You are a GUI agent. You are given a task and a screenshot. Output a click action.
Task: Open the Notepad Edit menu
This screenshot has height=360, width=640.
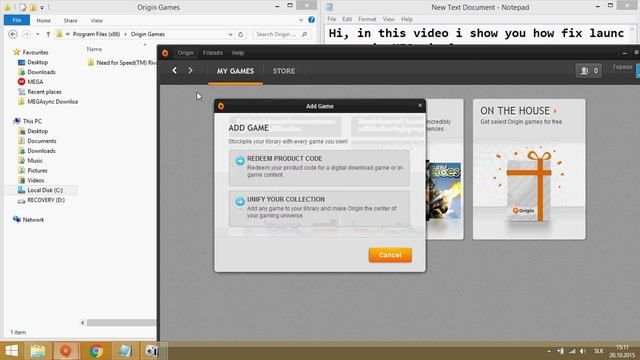click(347, 19)
